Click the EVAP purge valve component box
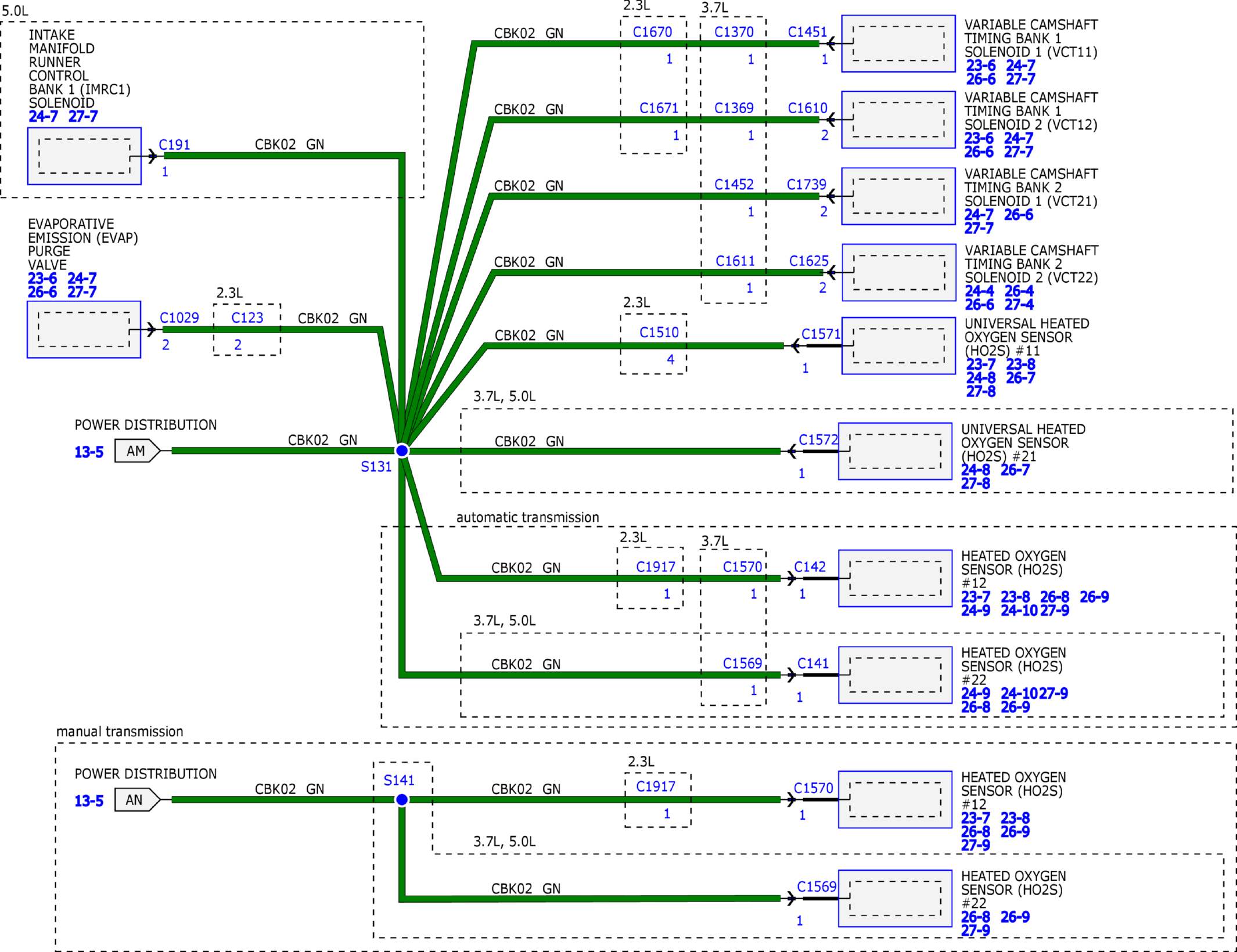1237x952 pixels. [x=84, y=330]
